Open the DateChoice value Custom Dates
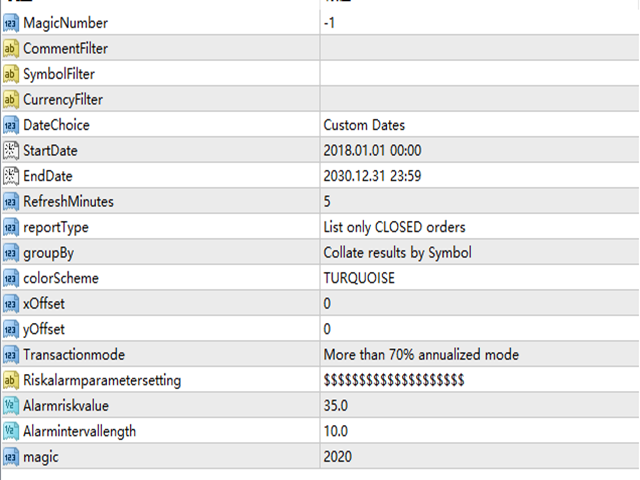This screenshot has width=640, height=480. click(480, 125)
